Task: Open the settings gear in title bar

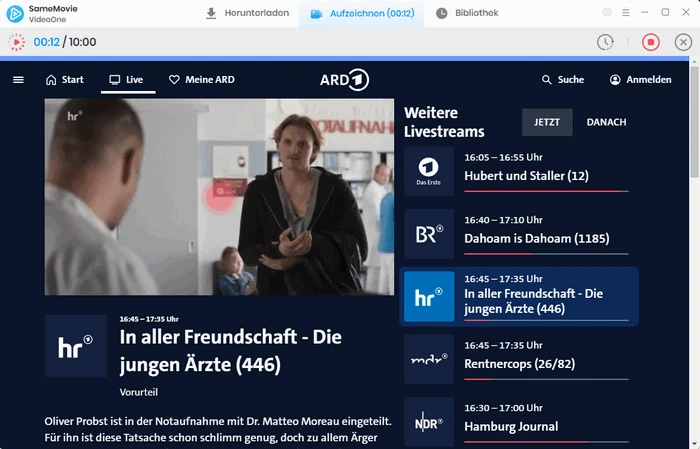Action: click(607, 12)
